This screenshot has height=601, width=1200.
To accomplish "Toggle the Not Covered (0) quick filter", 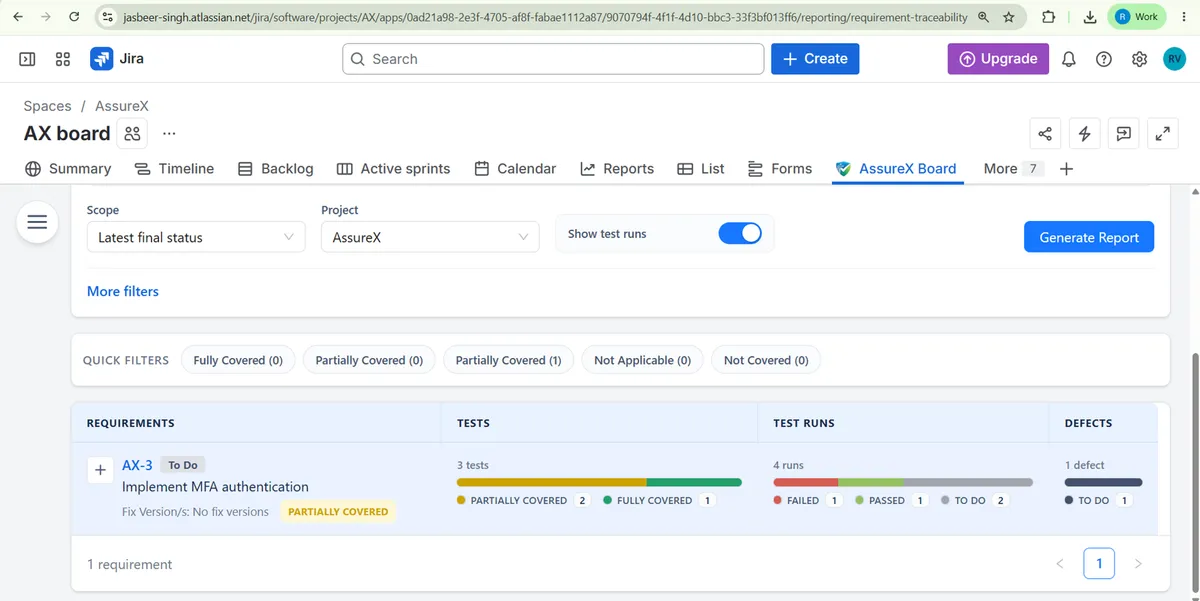I will [766, 360].
